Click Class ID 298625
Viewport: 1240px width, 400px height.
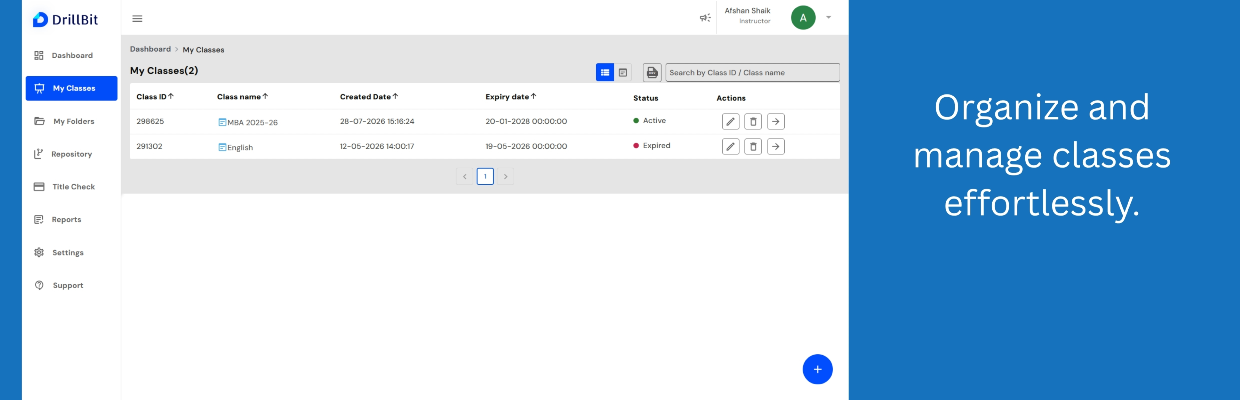point(150,121)
